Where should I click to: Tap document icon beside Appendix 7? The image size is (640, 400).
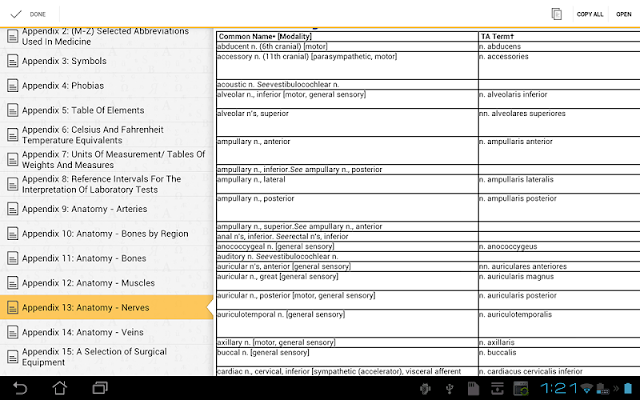tap(13, 160)
